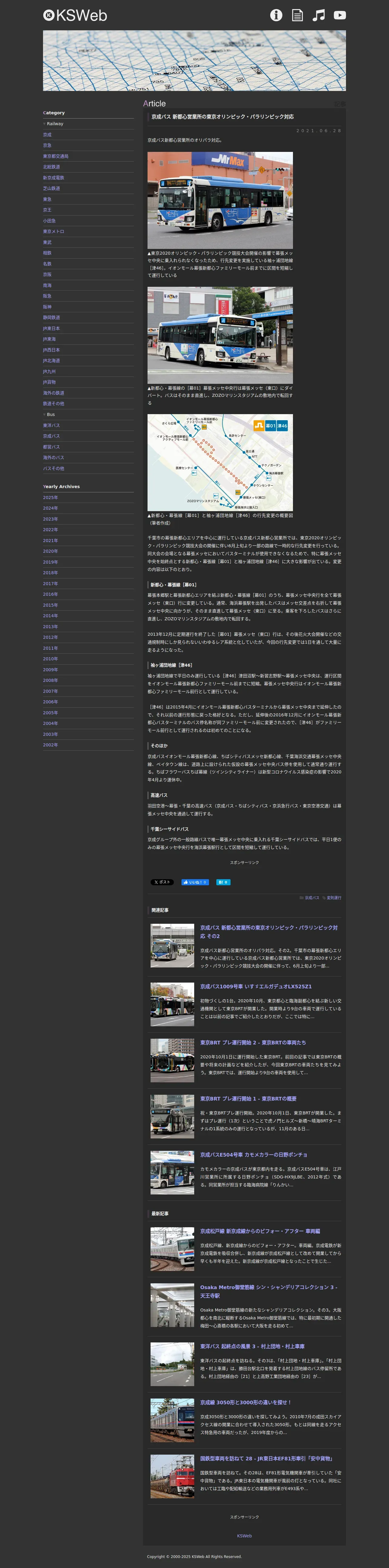
Task: Click the KSWeb footer link
Action: pos(244,1536)
